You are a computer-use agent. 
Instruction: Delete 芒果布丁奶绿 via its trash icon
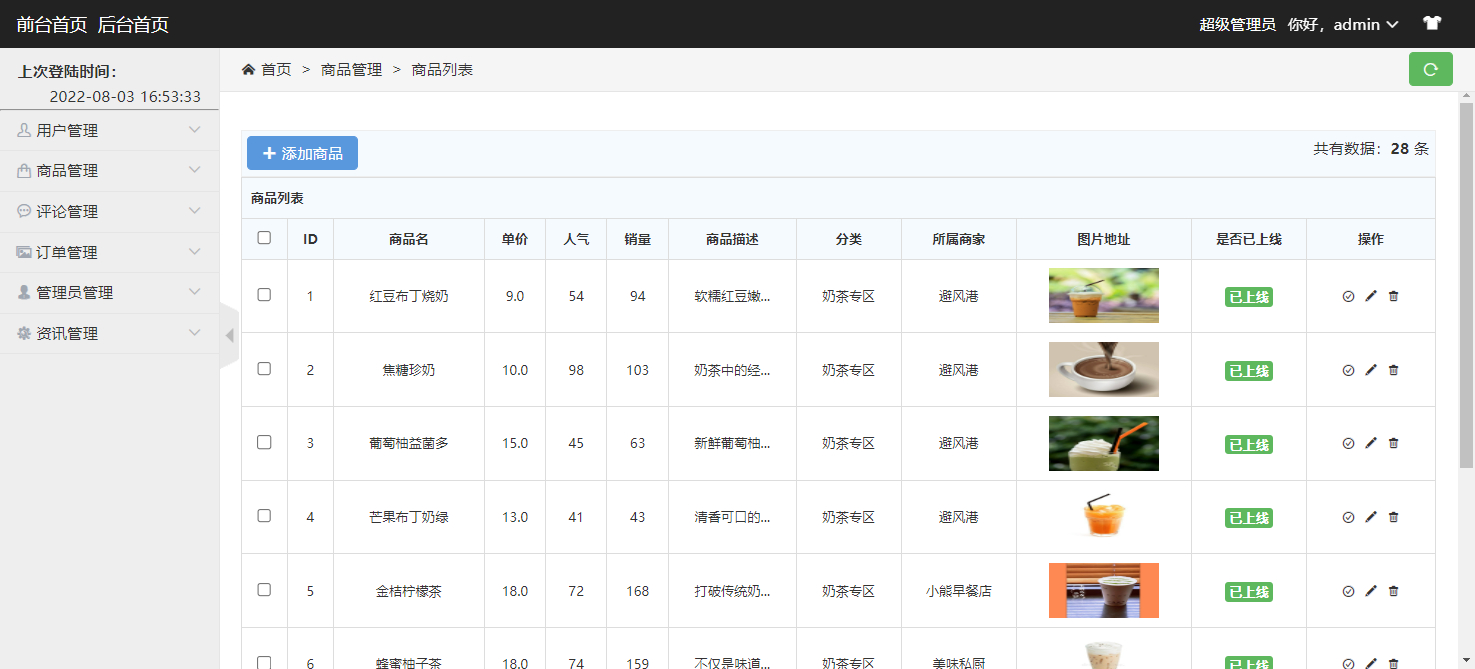point(1393,517)
